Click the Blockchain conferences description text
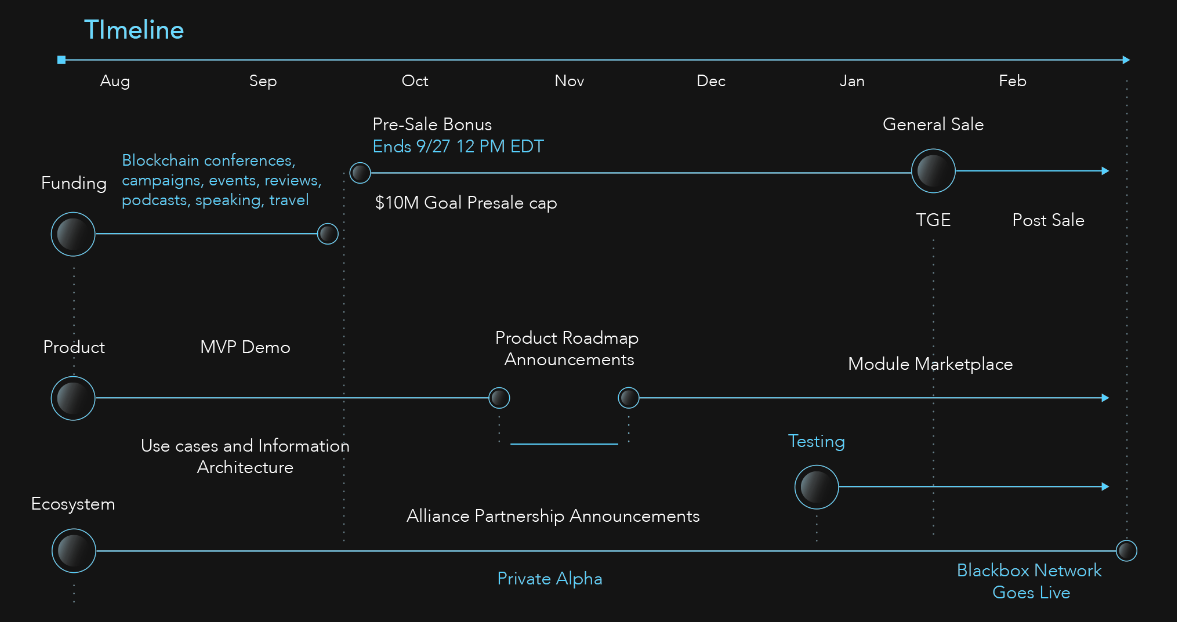 click(221, 181)
